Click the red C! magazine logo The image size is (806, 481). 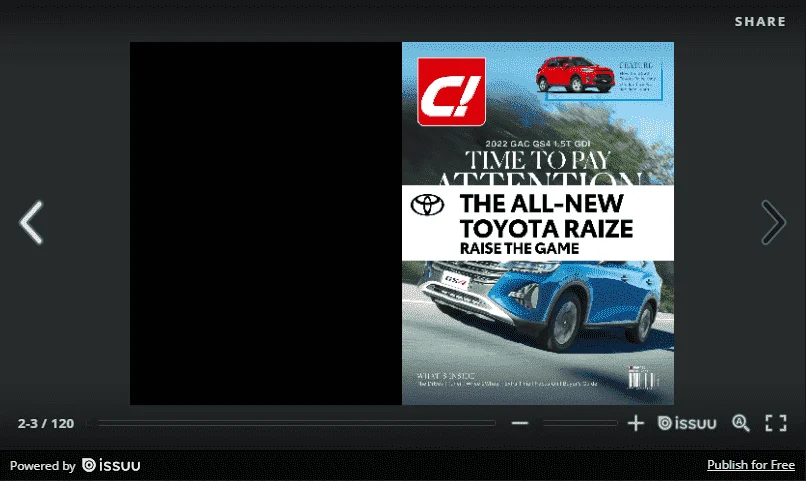(x=451, y=91)
